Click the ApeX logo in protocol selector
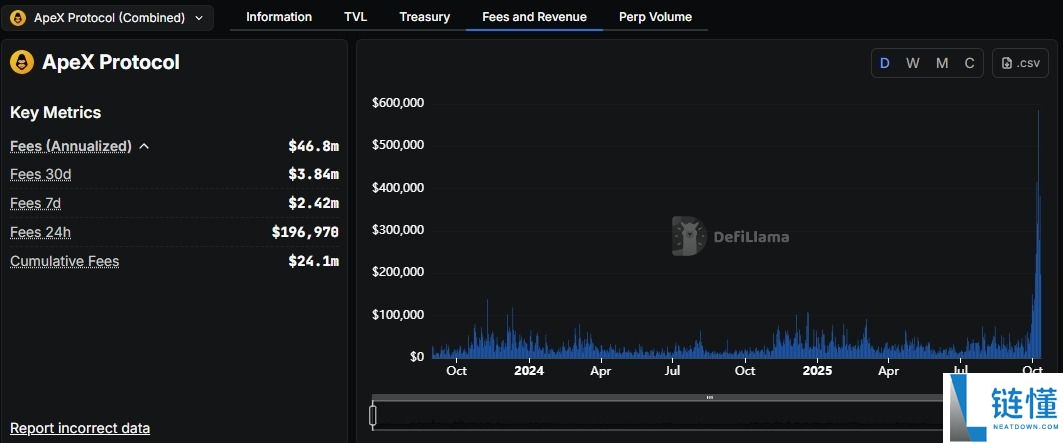Screen dimensions: 1063x443 point(18,18)
